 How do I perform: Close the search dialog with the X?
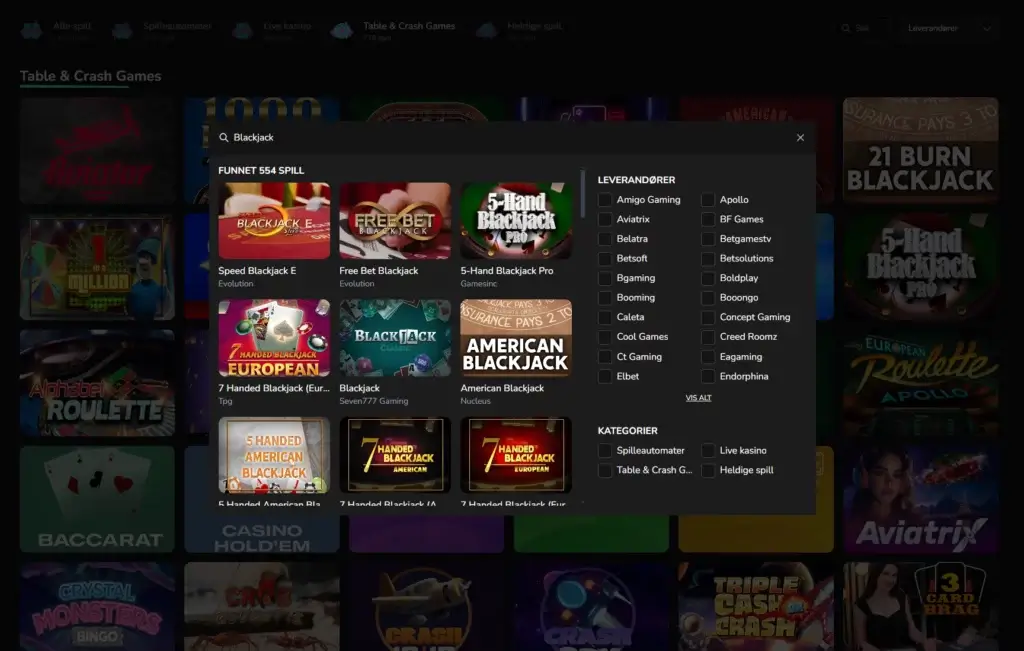800,138
